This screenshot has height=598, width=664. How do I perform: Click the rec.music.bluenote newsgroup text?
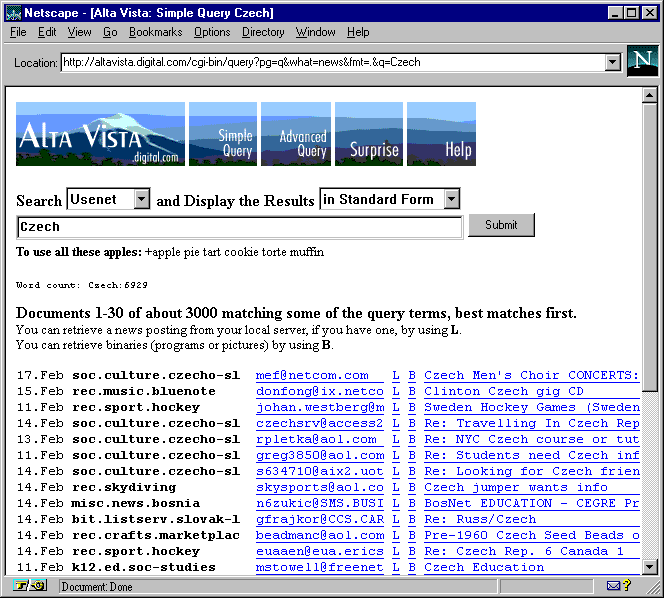tap(144, 391)
